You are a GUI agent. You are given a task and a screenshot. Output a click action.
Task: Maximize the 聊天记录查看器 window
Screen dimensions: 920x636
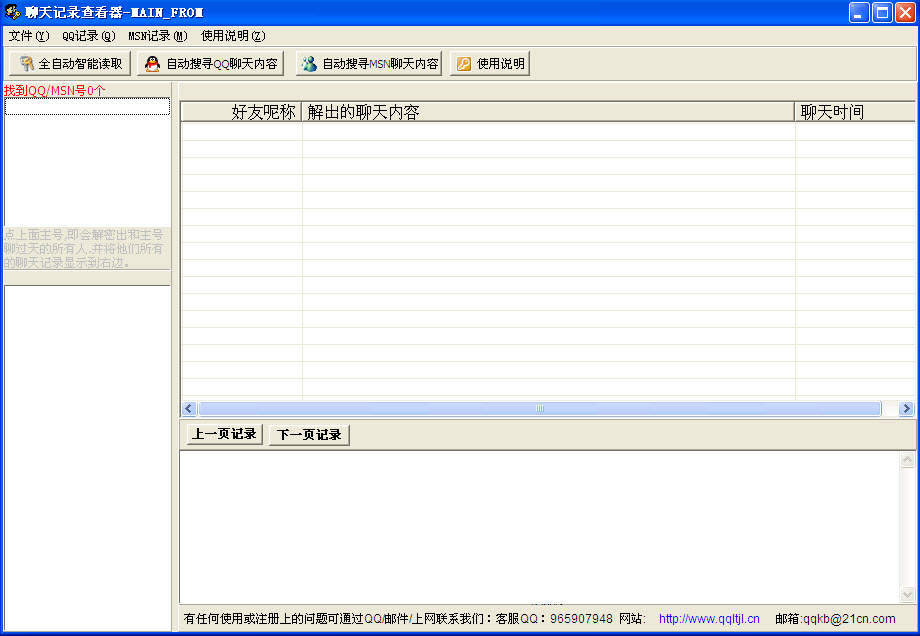pos(882,12)
